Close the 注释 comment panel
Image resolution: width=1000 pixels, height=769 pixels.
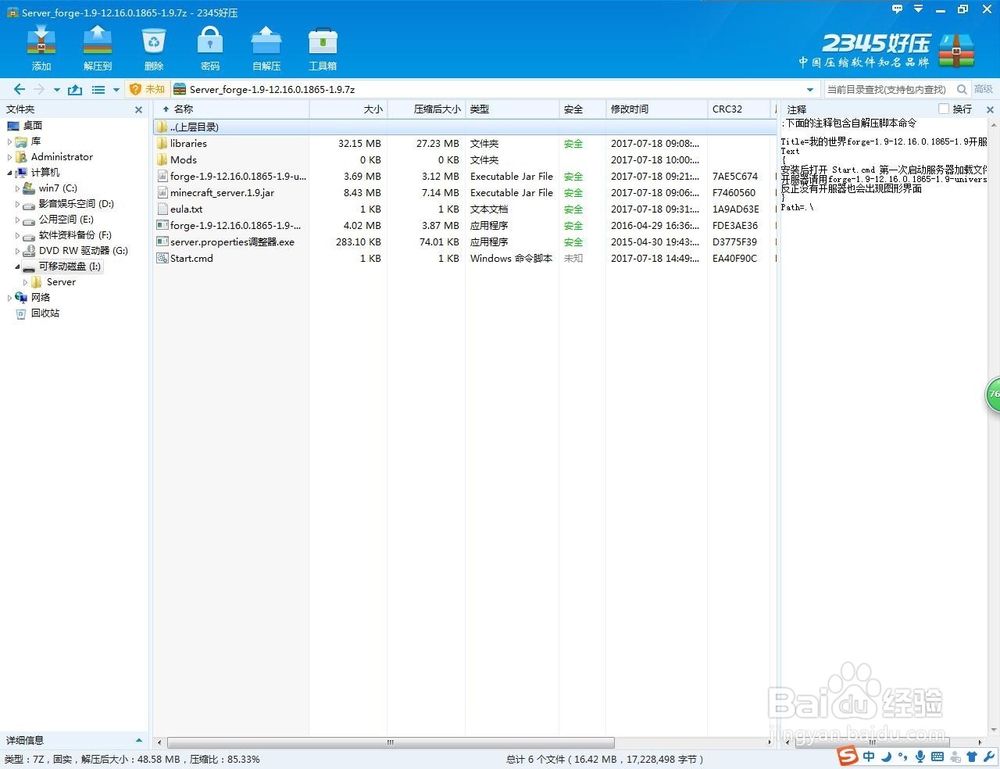click(990, 110)
